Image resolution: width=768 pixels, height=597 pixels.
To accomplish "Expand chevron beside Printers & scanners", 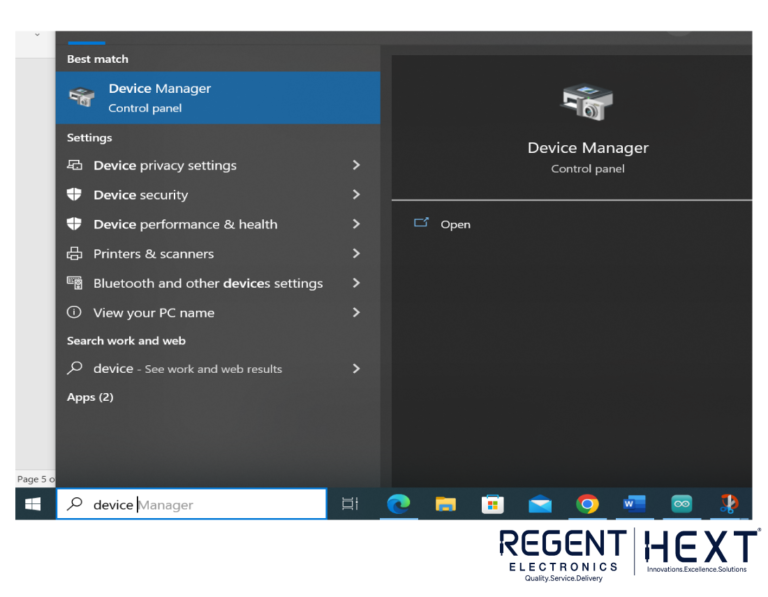I will [x=356, y=254].
